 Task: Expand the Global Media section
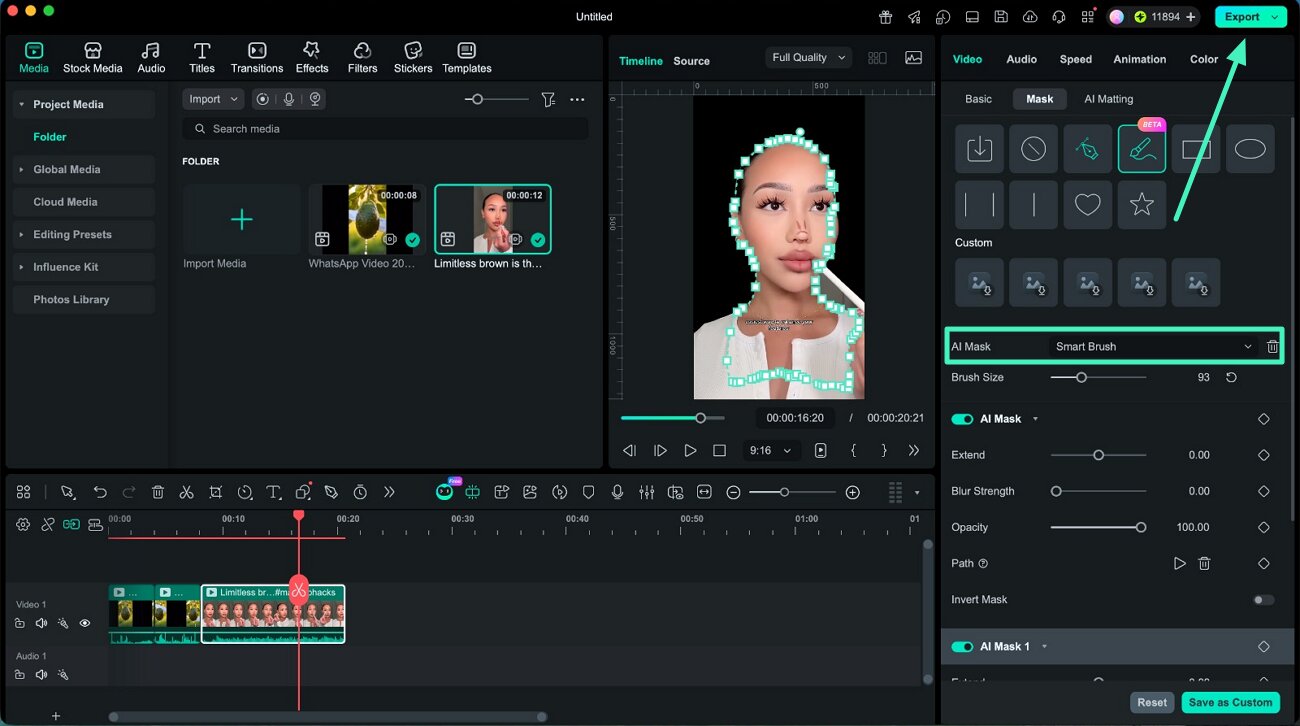21,170
